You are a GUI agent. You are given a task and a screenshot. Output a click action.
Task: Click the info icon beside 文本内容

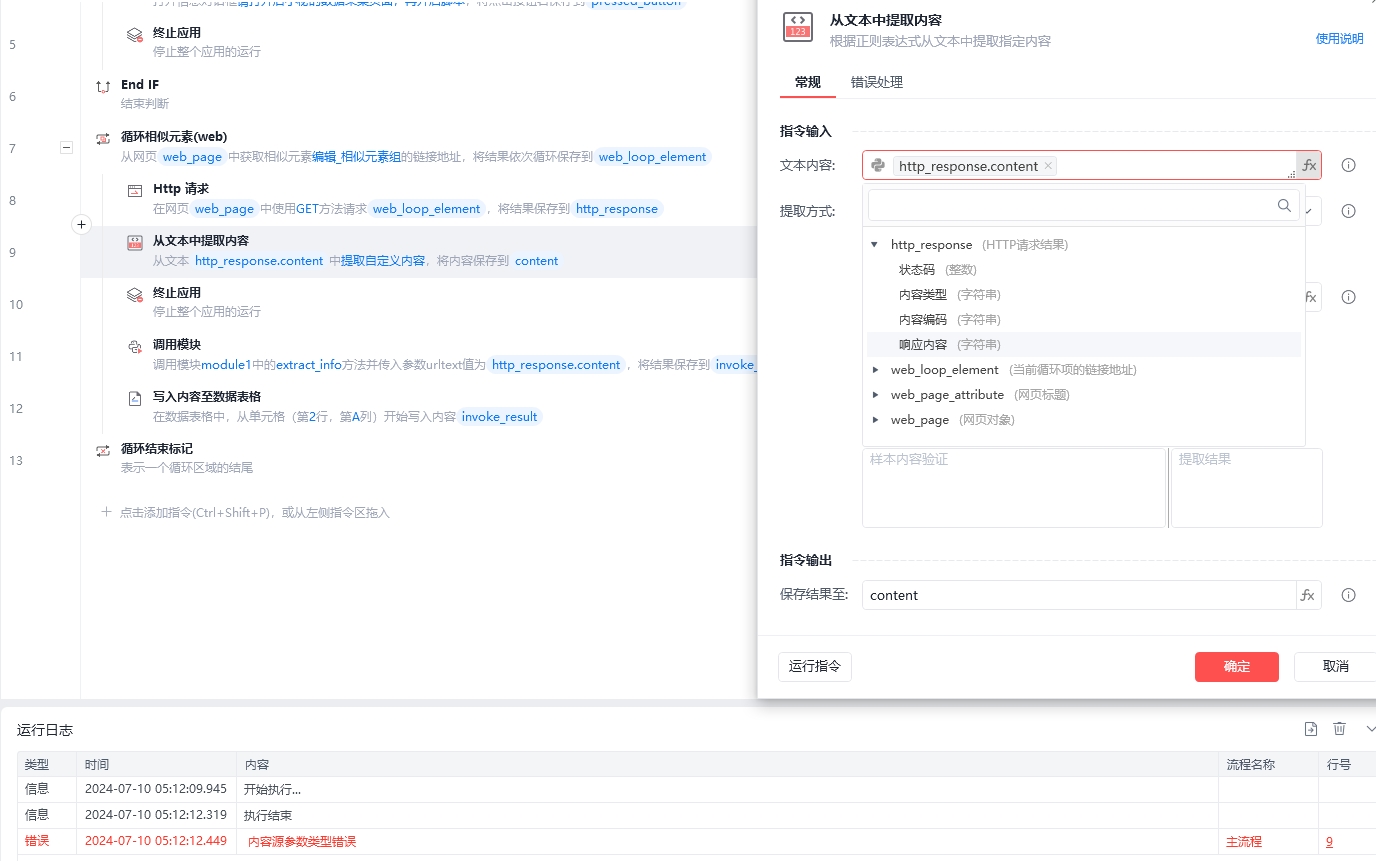(x=1348, y=166)
